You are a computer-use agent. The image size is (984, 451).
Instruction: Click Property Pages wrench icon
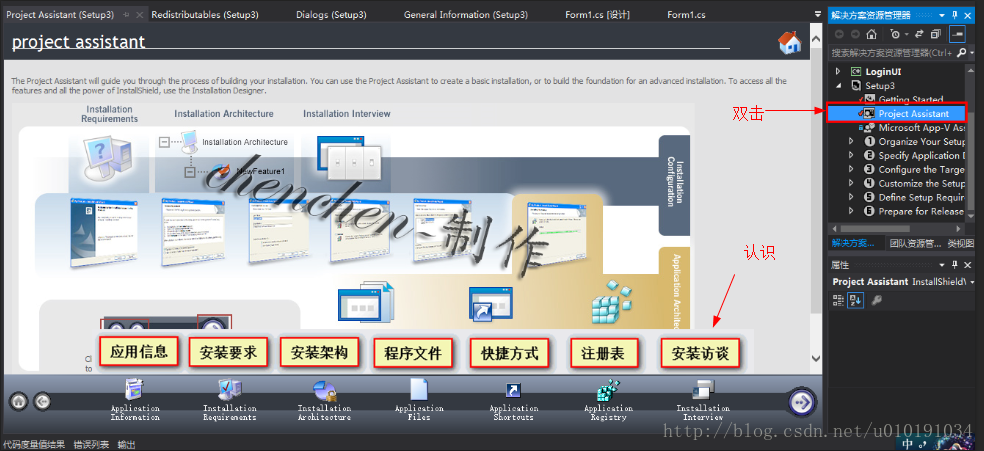pyautogui.click(x=877, y=300)
